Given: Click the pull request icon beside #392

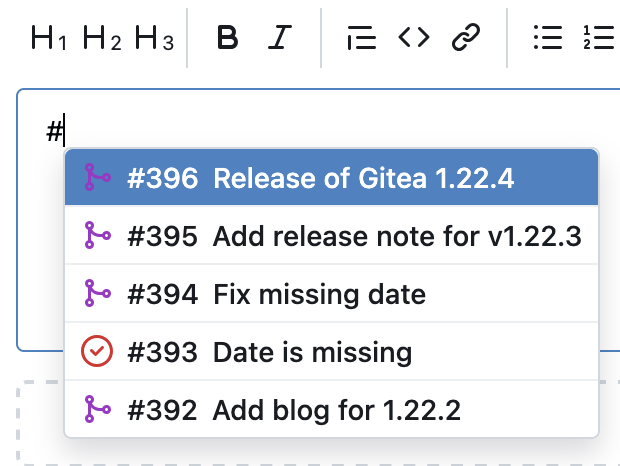Looking at the screenshot, I should click(x=97, y=409).
